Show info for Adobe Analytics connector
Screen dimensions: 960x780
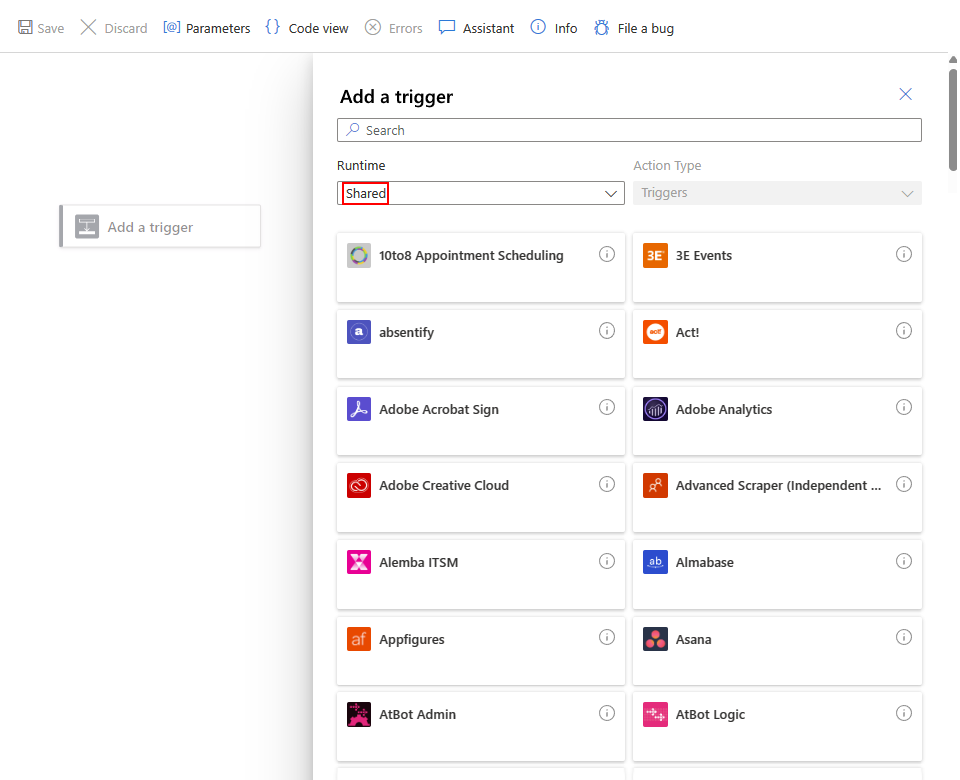pos(904,407)
